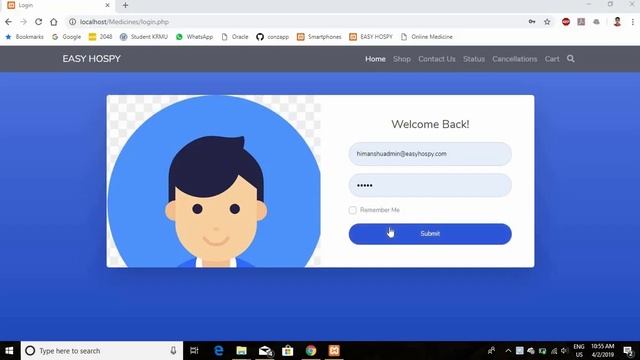Open Task View from taskbar
This screenshot has height=360, width=640.
[194, 351]
